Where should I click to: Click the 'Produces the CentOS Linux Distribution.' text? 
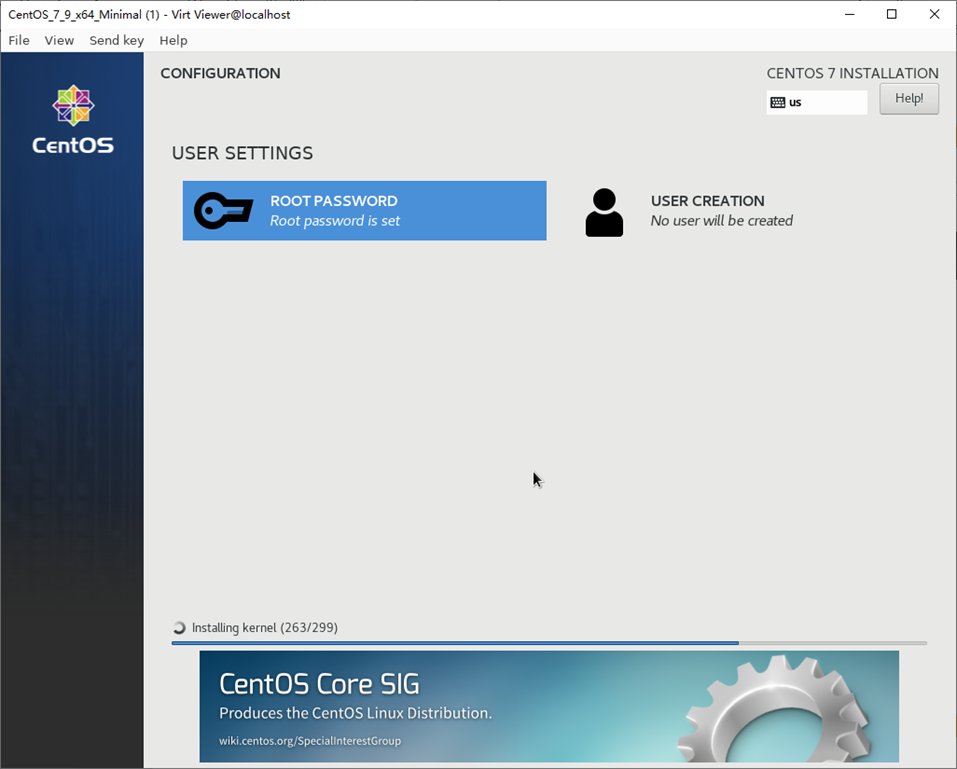pos(356,713)
